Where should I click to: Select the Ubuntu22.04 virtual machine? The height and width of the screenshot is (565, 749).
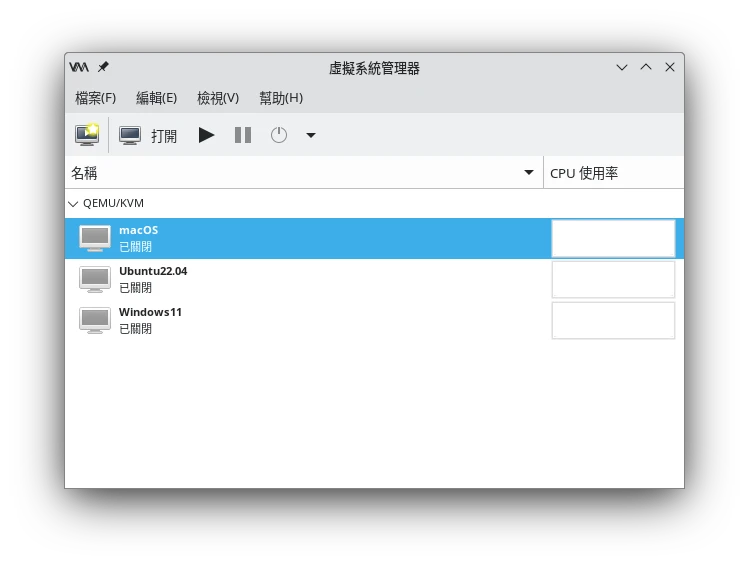153,278
